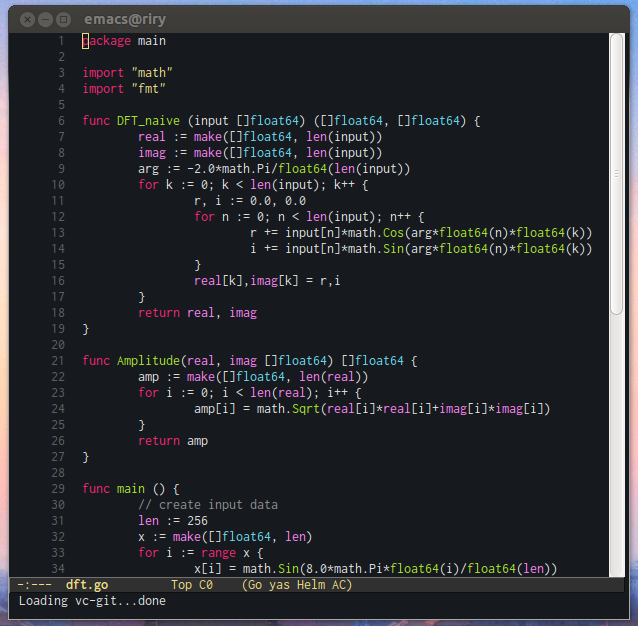Click line number 28 in margin
Screen dimensions: 638x626
pyautogui.click(x=58, y=473)
